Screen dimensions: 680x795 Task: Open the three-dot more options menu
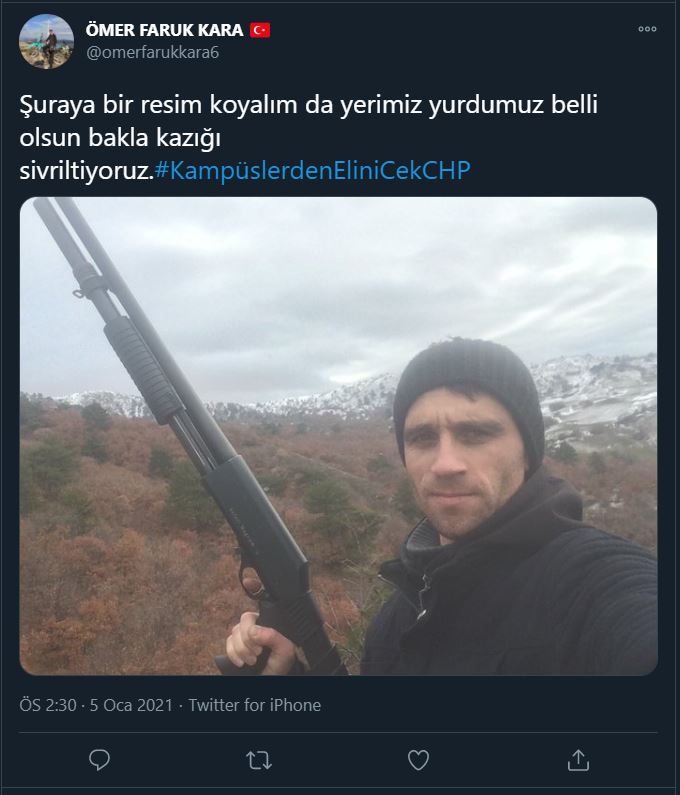[647, 29]
